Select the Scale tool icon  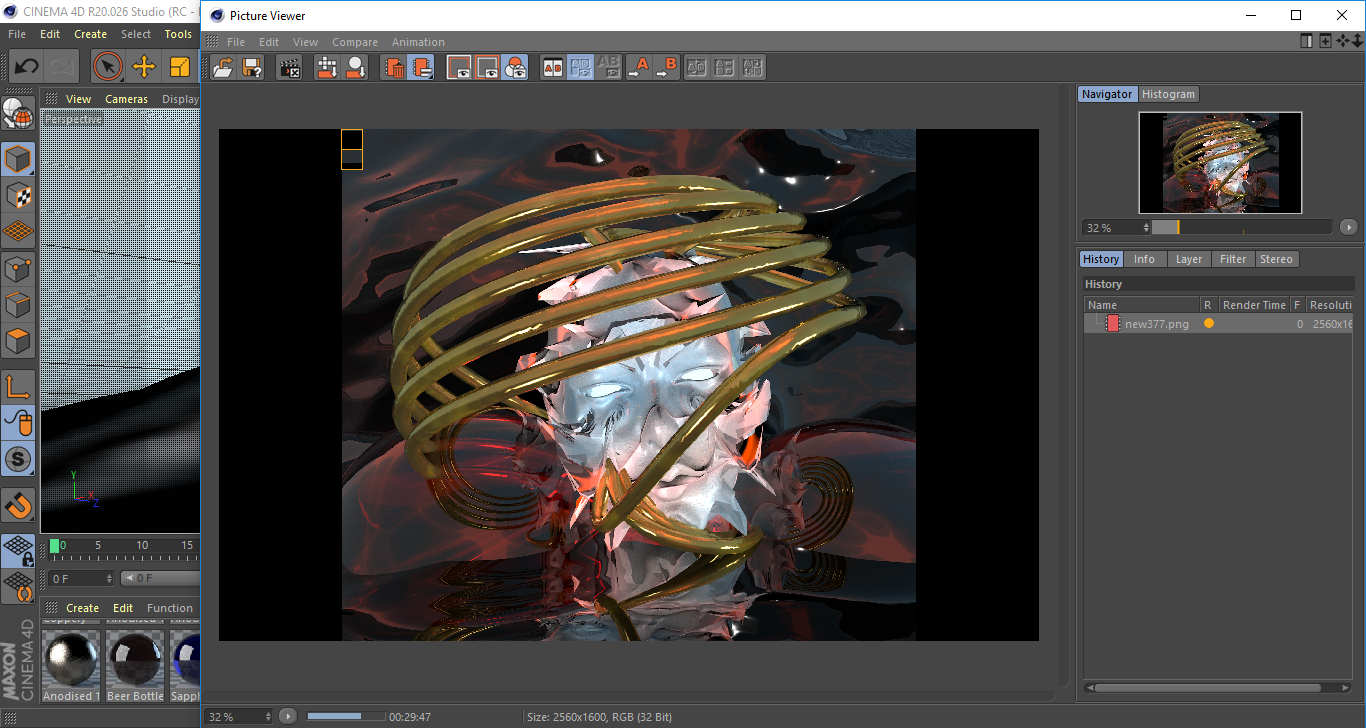coord(179,67)
